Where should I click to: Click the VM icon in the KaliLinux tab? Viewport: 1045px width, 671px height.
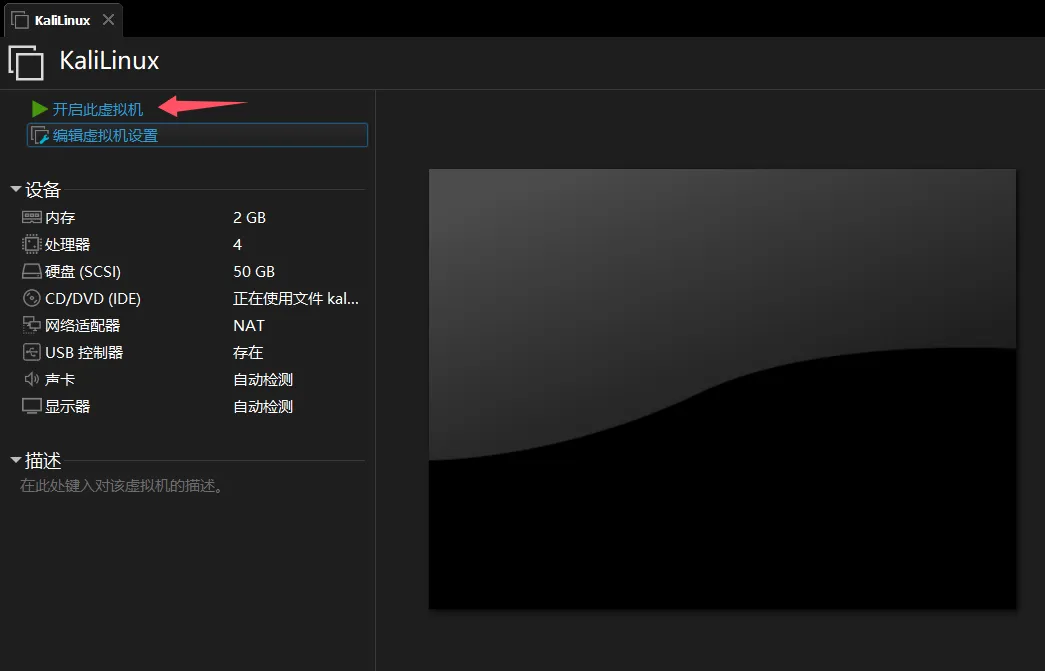point(20,20)
